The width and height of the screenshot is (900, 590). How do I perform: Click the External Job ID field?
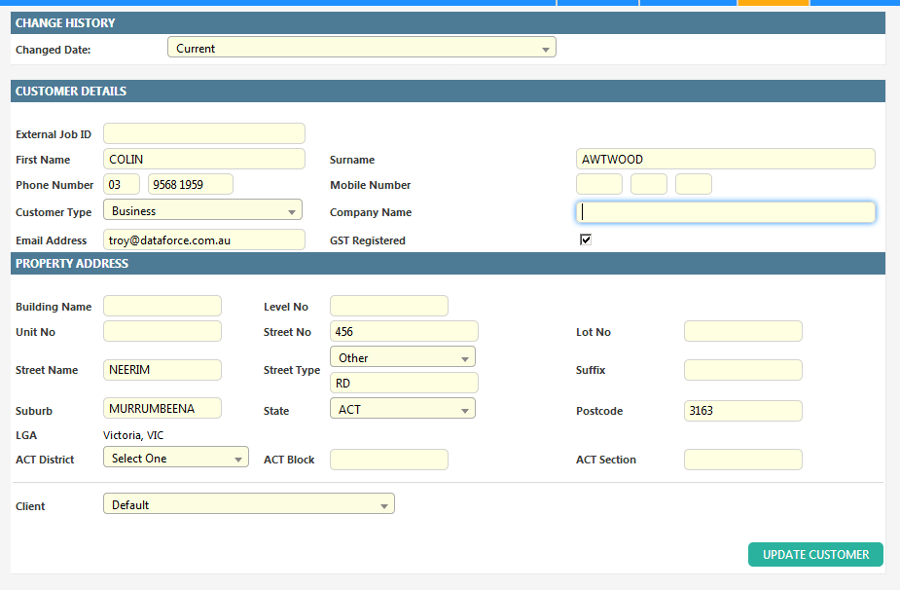[204, 134]
